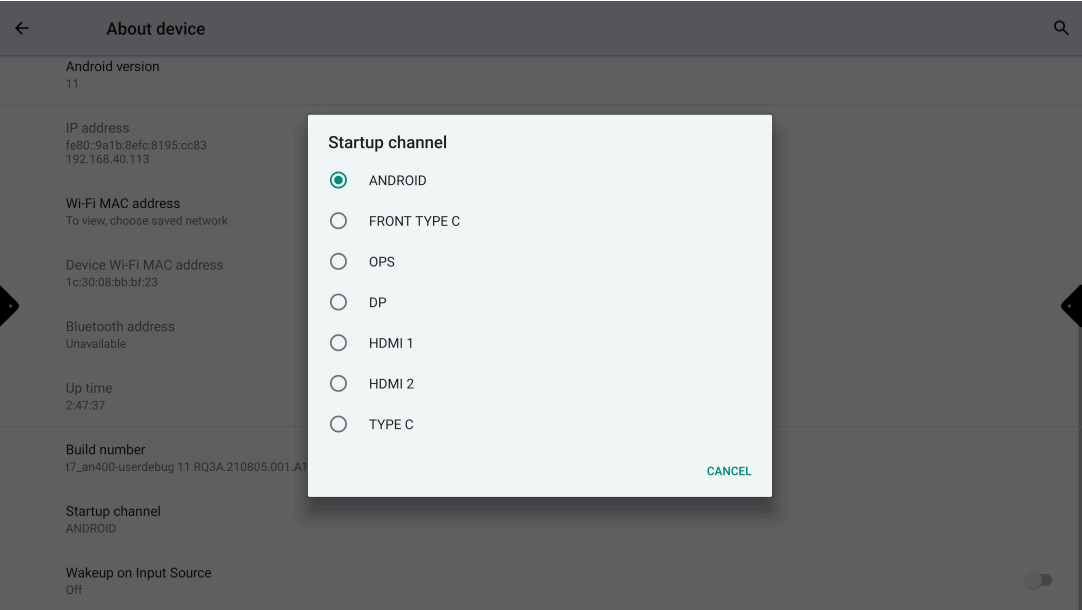Pick the DP radio option
Image resolution: width=1082 pixels, height=610 pixels.
point(339,302)
